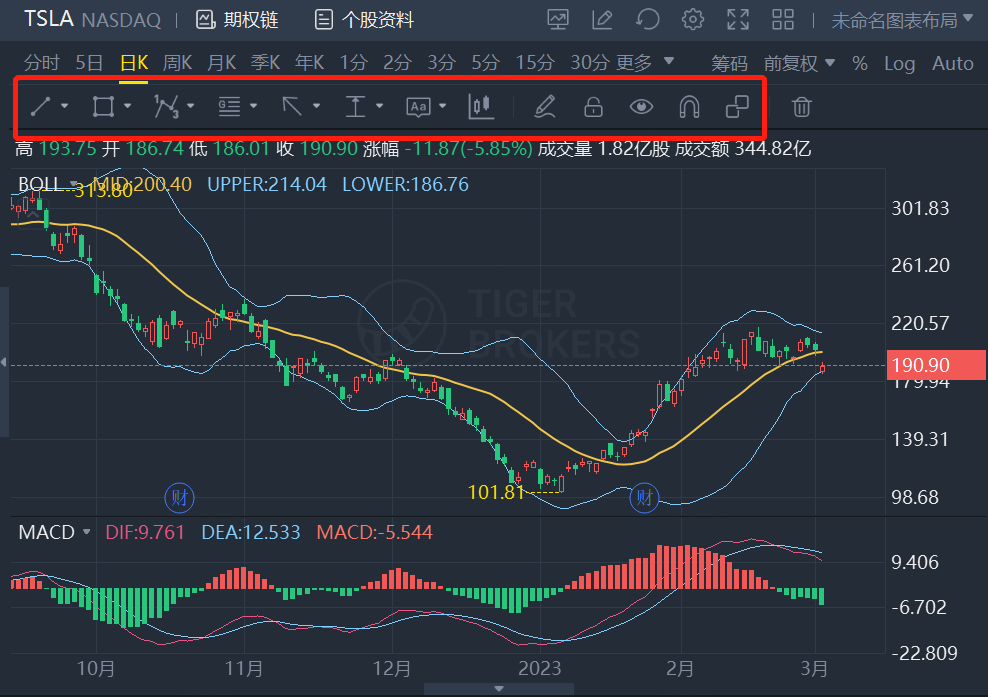
Task: Expand arrow marker tool options
Action: click(316, 107)
